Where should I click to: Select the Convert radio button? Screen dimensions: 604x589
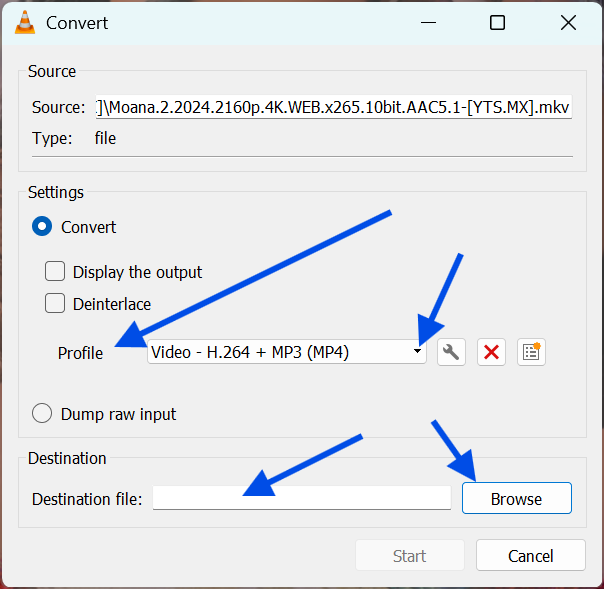click(42, 227)
